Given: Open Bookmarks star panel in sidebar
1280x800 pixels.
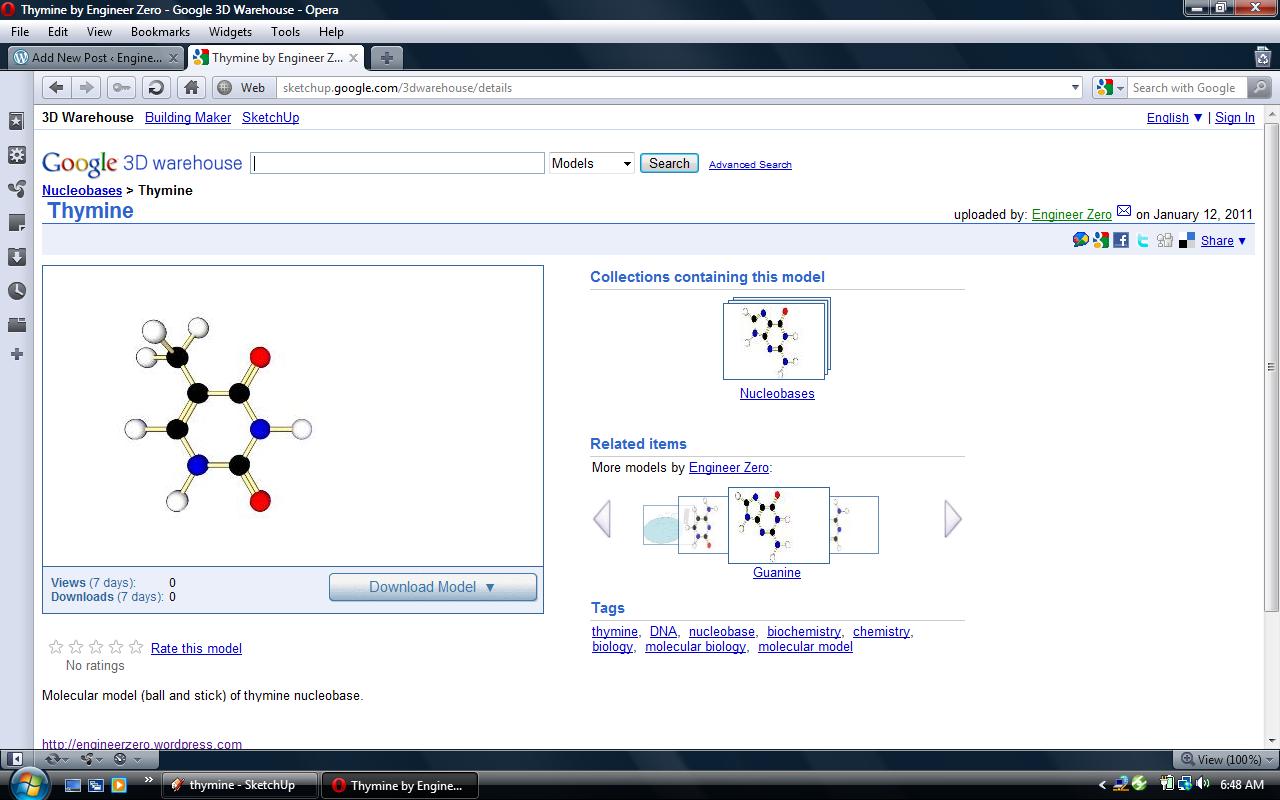Looking at the screenshot, I should pos(16,121).
